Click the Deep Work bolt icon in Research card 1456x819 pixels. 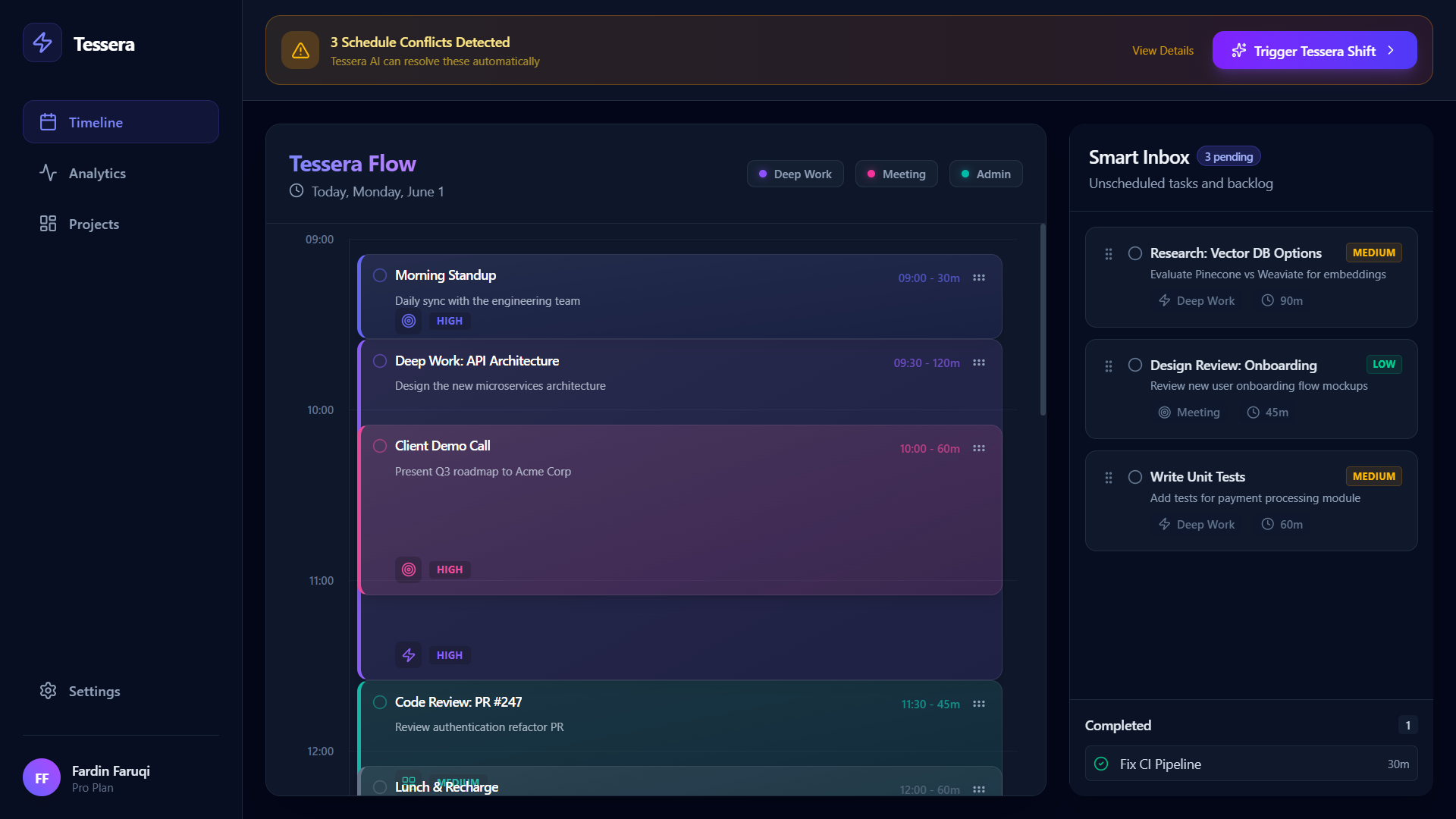(1164, 300)
